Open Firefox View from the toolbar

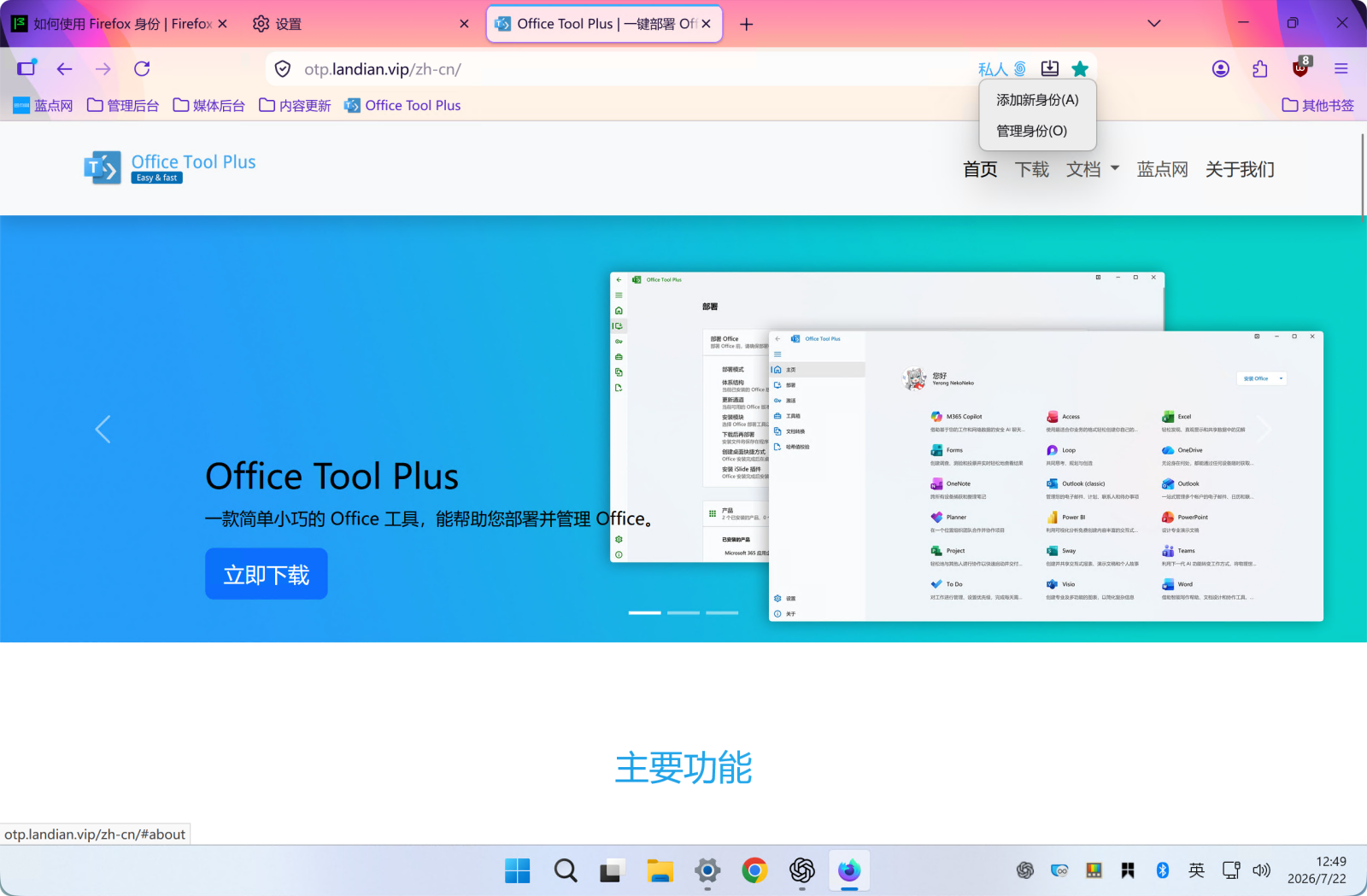click(x=27, y=68)
